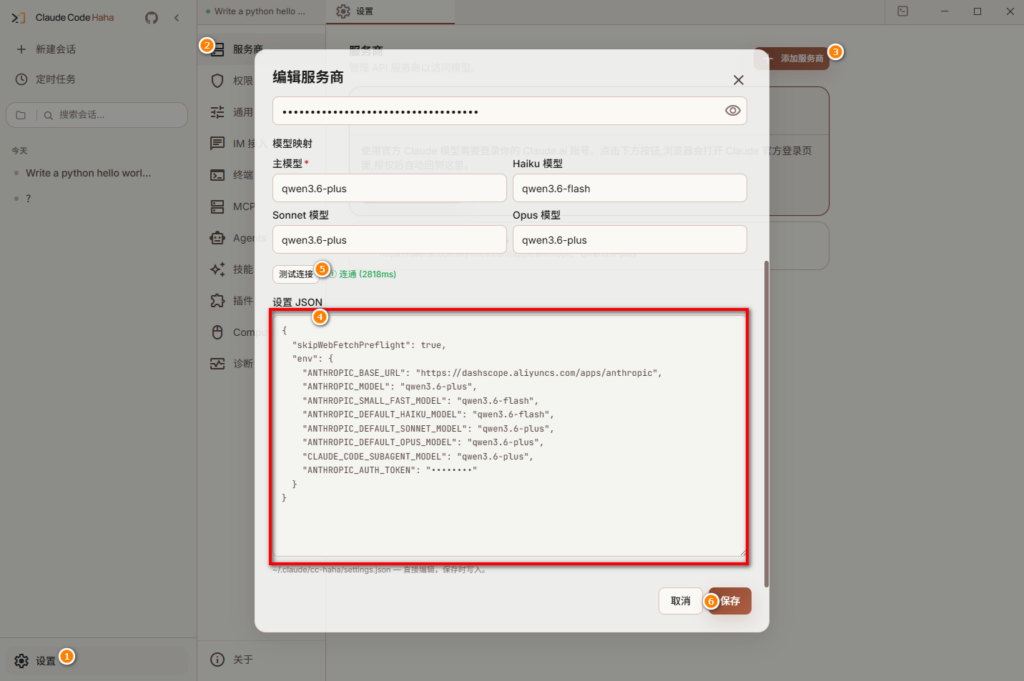1024x681 pixels.
Task: Click the Sonnet 模型 input field
Action: [x=389, y=240]
